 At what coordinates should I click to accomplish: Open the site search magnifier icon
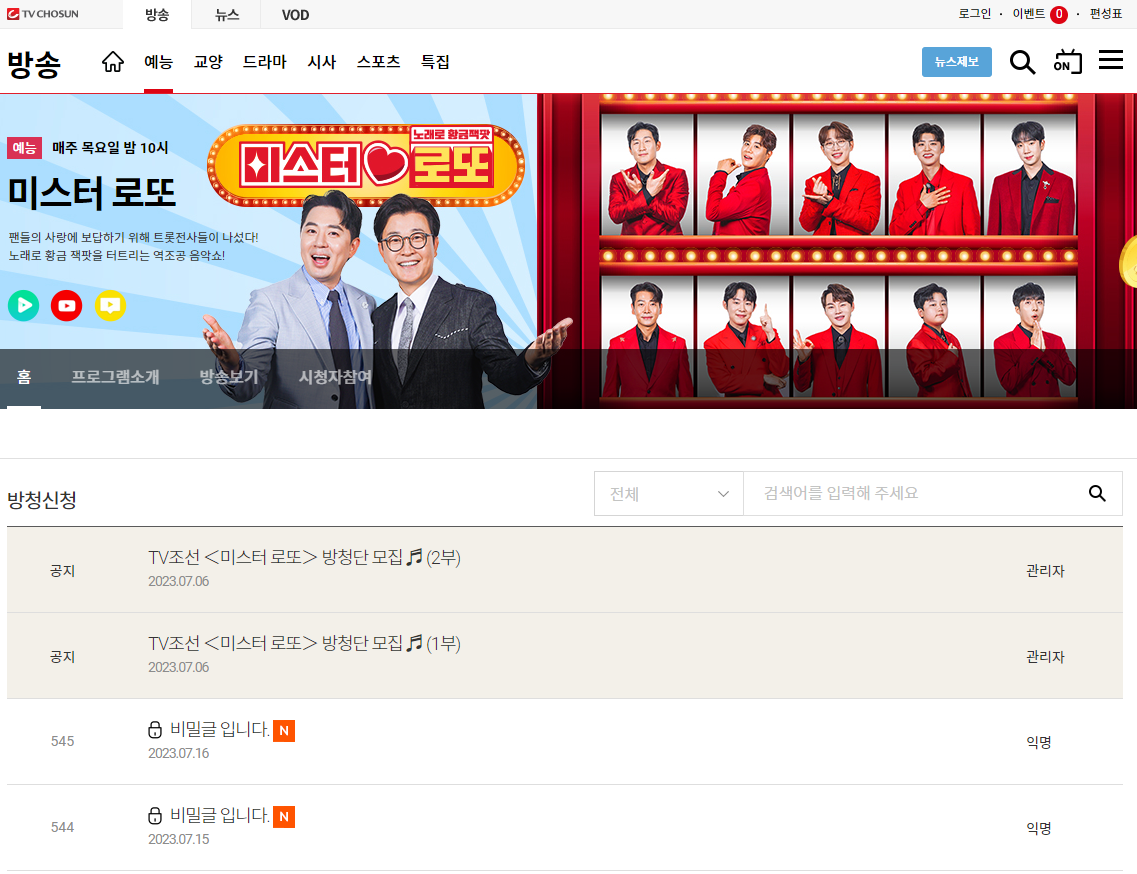[1022, 62]
